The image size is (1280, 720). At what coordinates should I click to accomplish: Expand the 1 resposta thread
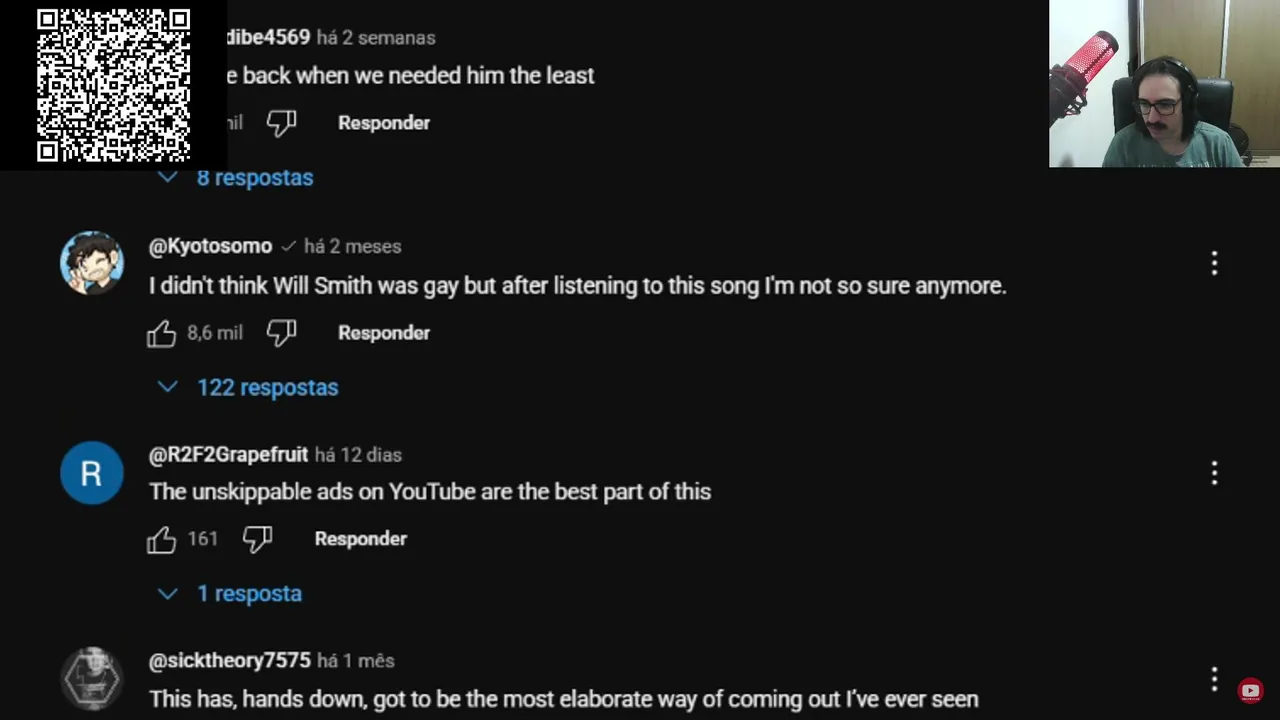(230, 594)
